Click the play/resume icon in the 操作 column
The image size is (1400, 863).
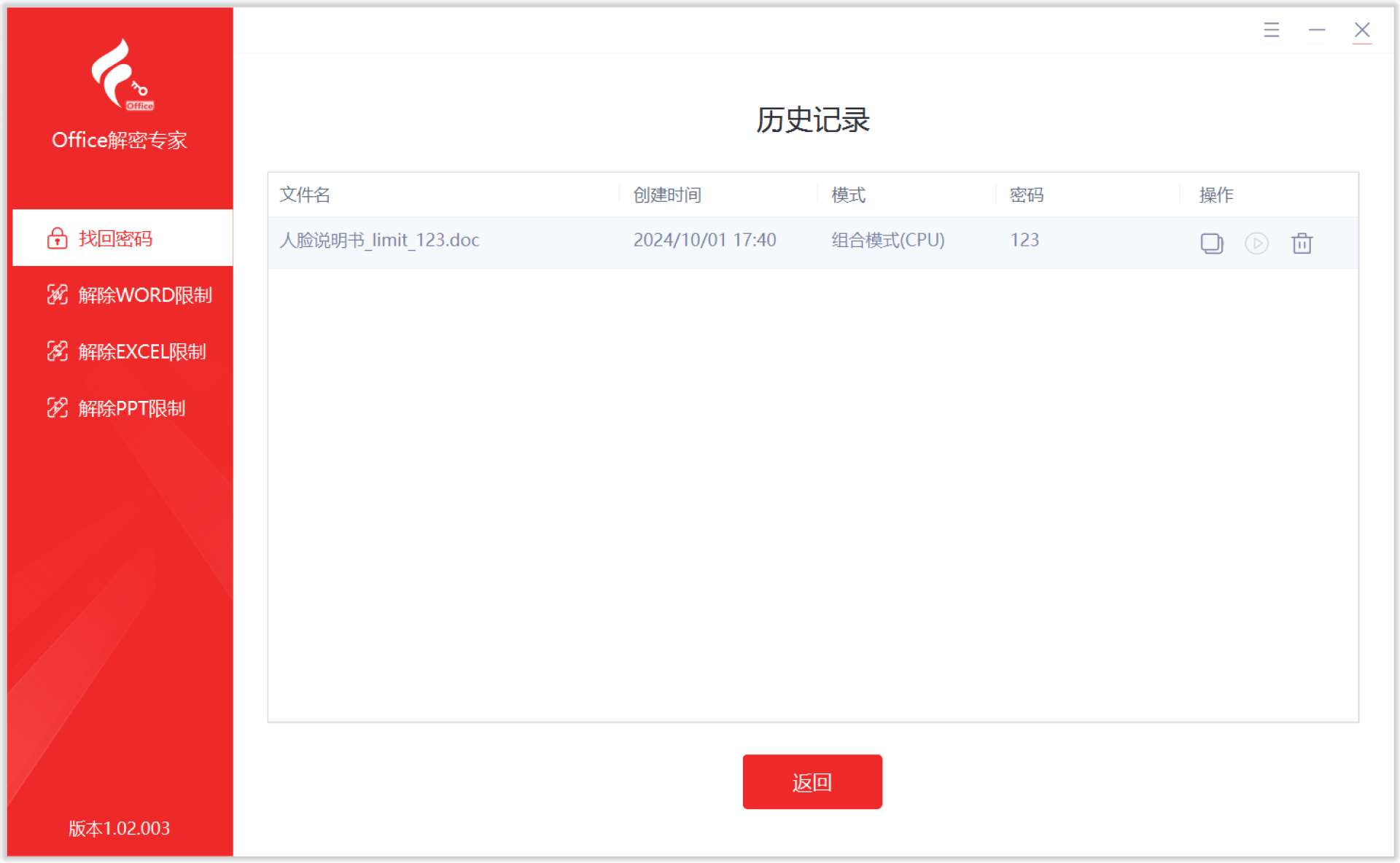pos(1256,243)
